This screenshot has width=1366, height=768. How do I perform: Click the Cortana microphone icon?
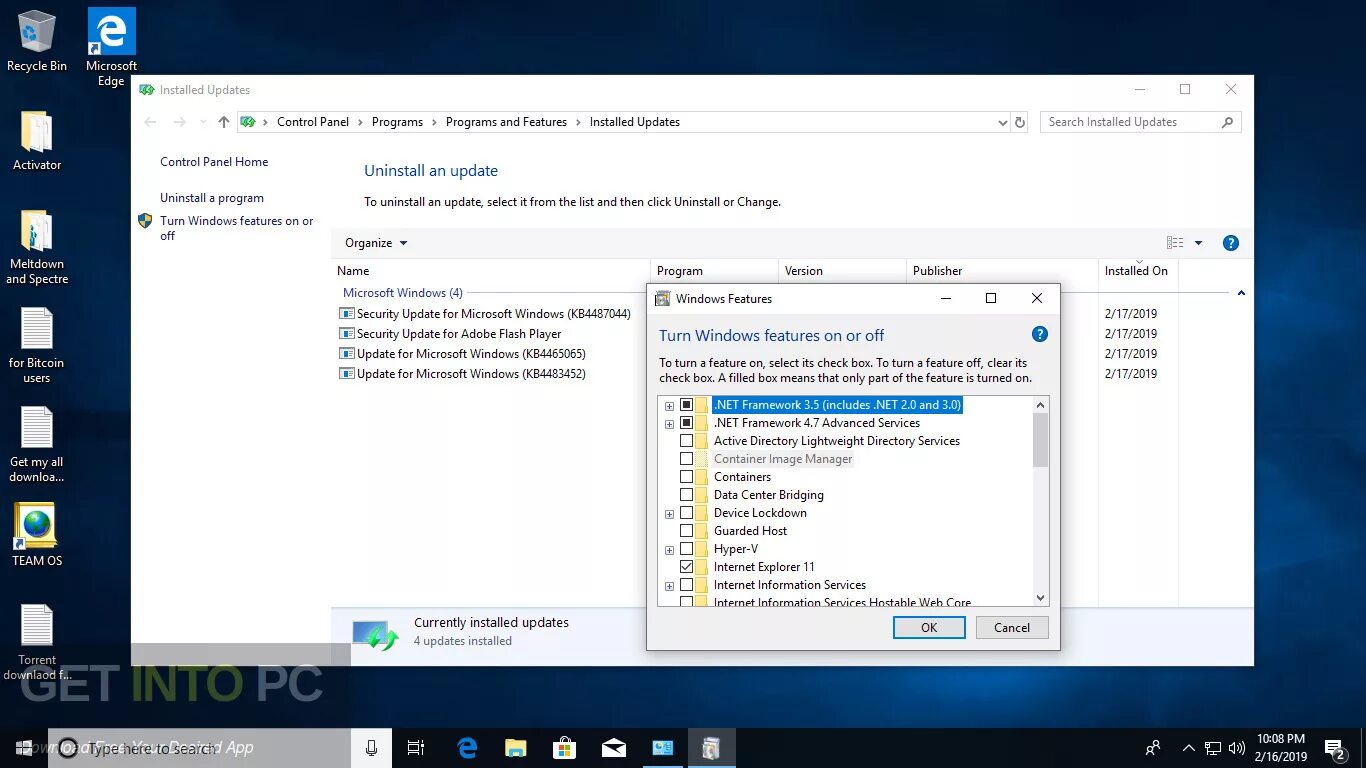click(371, 748)
